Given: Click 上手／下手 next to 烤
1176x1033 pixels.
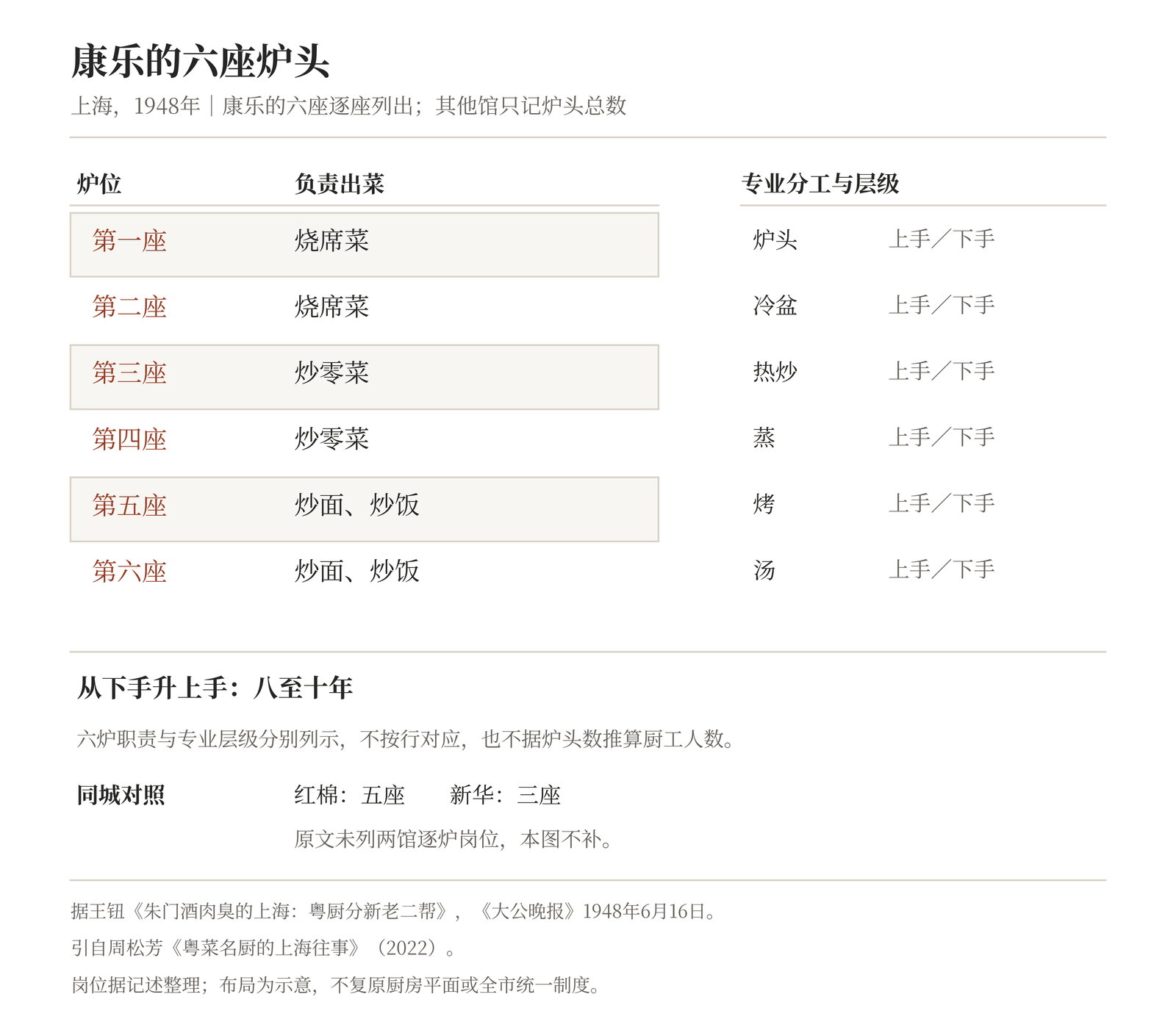Looking at the screenshot, I should tap(942, 504).
